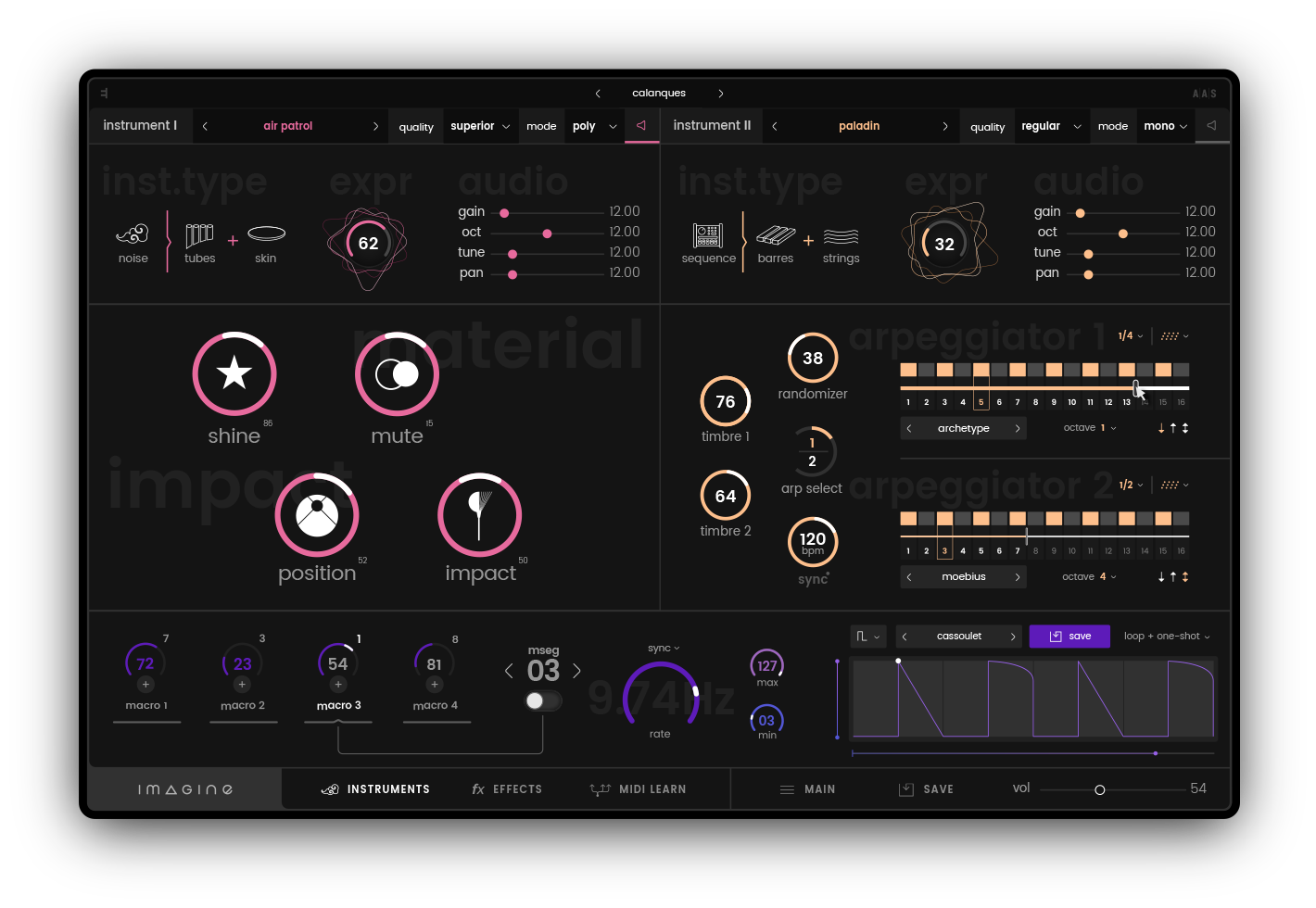Select the sequence instrument type icon
The image size is (1316, 908).
point(708,235)
